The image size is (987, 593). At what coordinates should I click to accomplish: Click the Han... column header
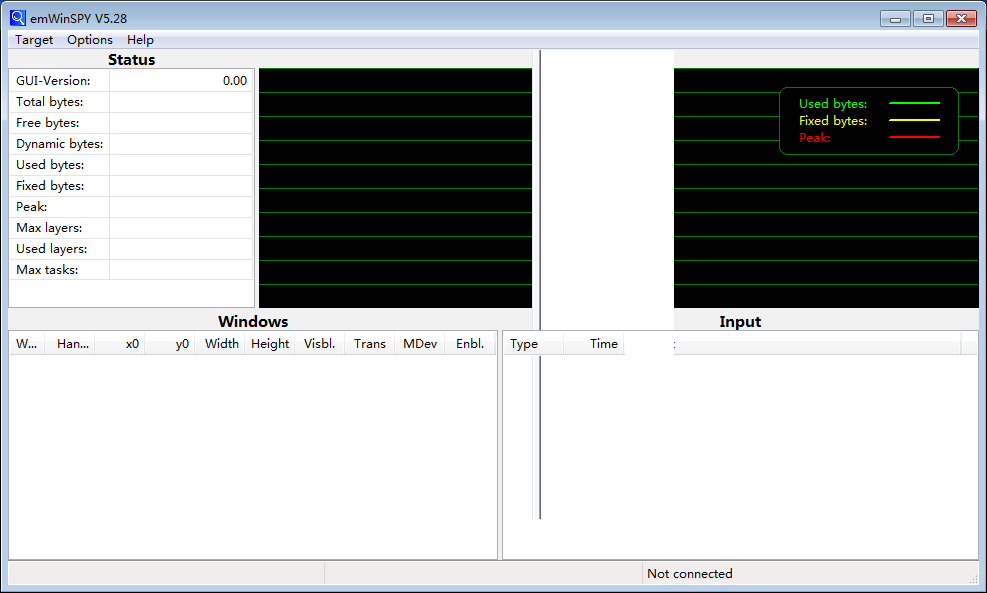(x=70, y=344)
